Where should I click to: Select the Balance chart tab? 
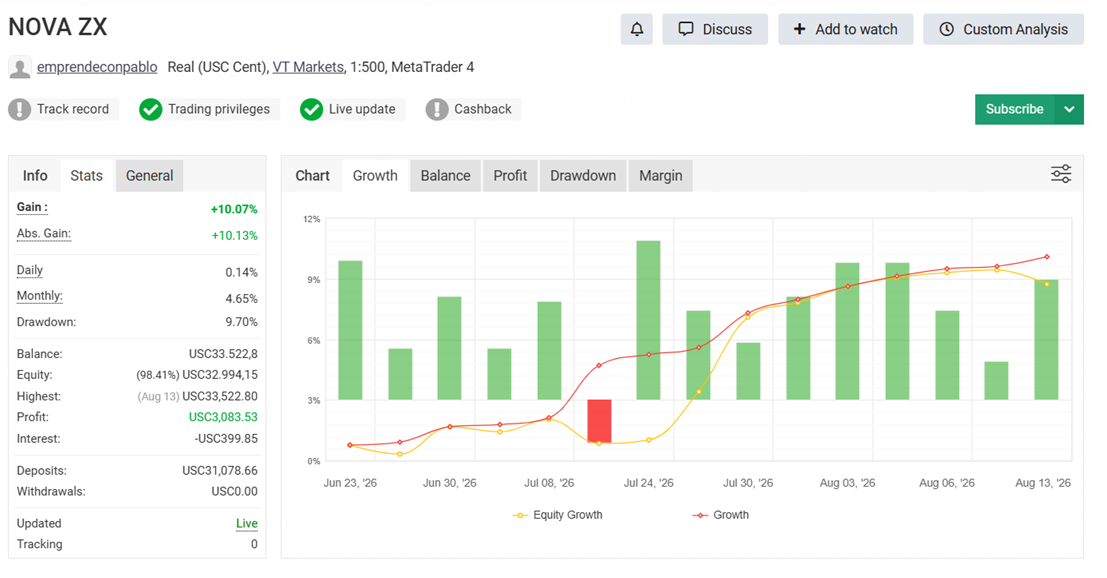point(445,176)
